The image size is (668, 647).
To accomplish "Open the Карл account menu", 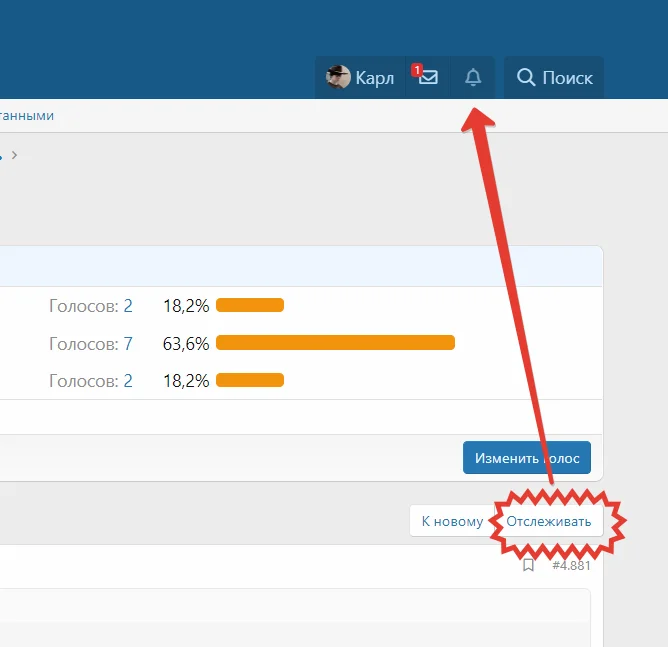I will 360,78.
